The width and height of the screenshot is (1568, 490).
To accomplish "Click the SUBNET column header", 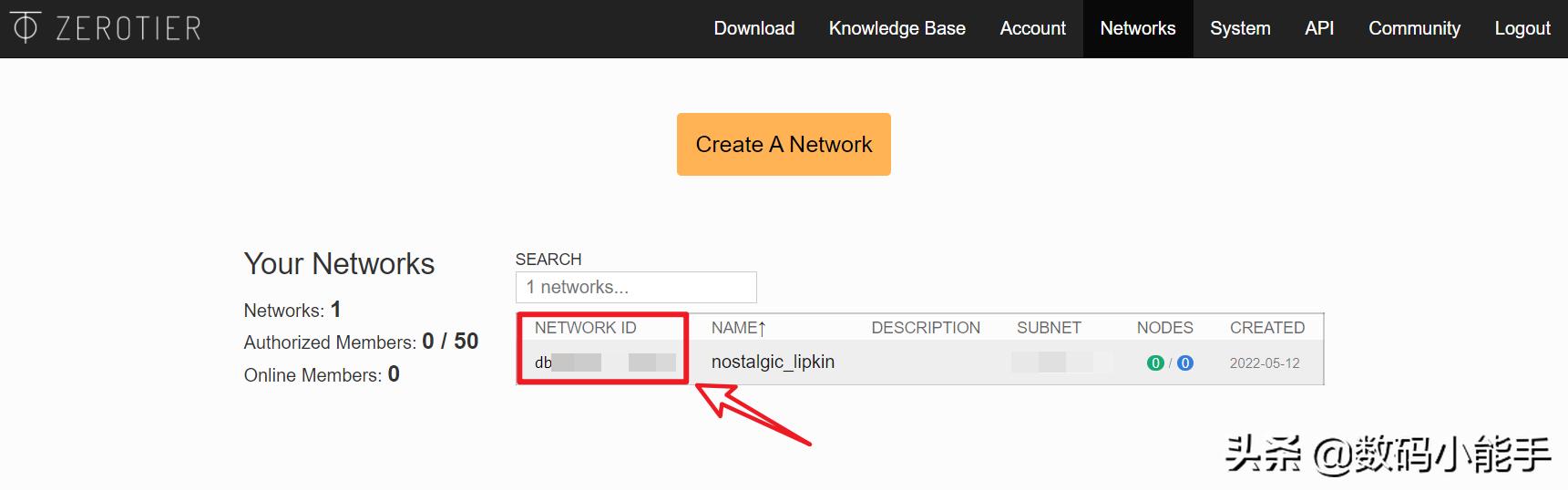I will [x=1049, y=328].
